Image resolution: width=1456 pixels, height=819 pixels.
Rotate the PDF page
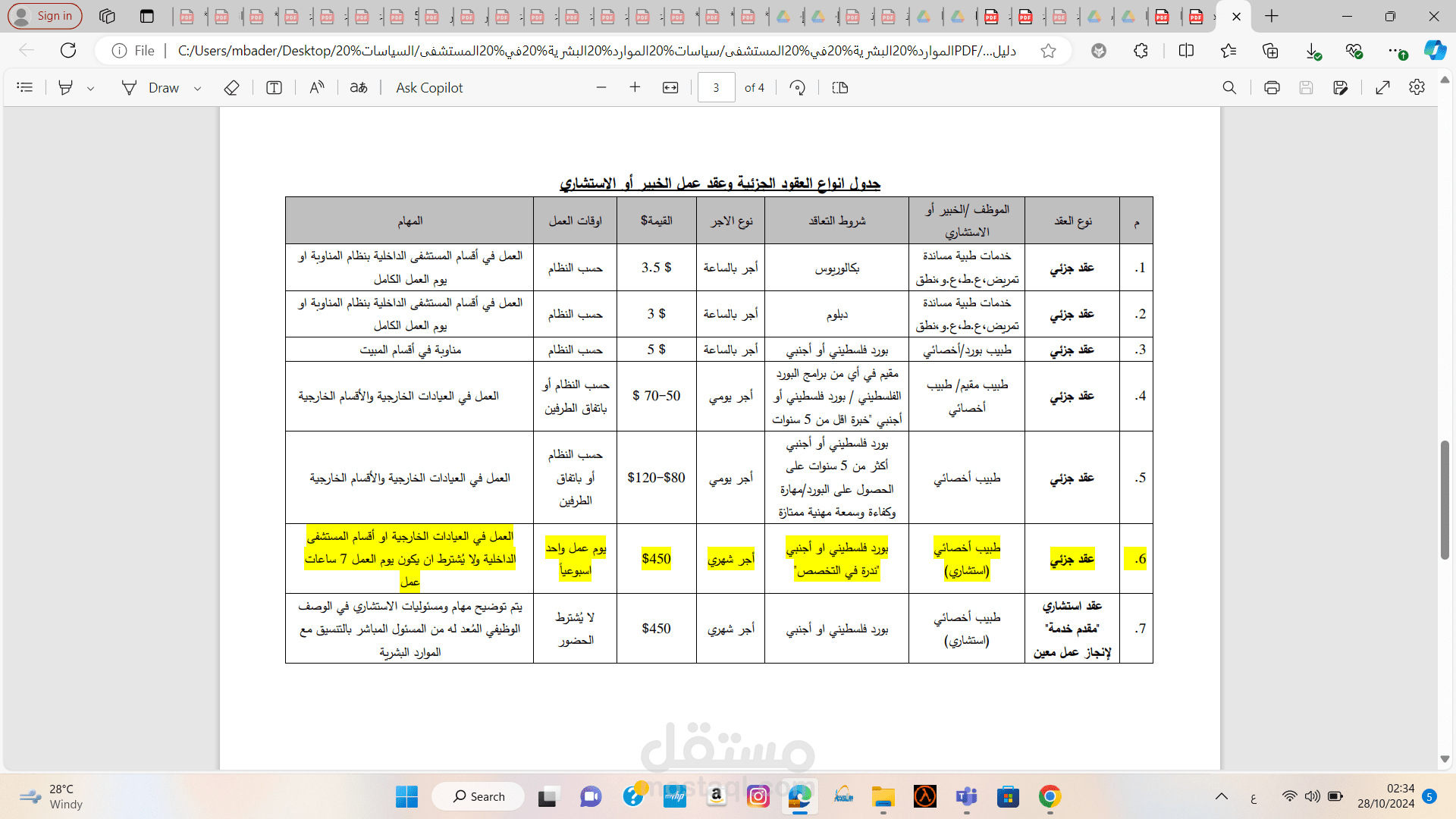pos(797,88)
